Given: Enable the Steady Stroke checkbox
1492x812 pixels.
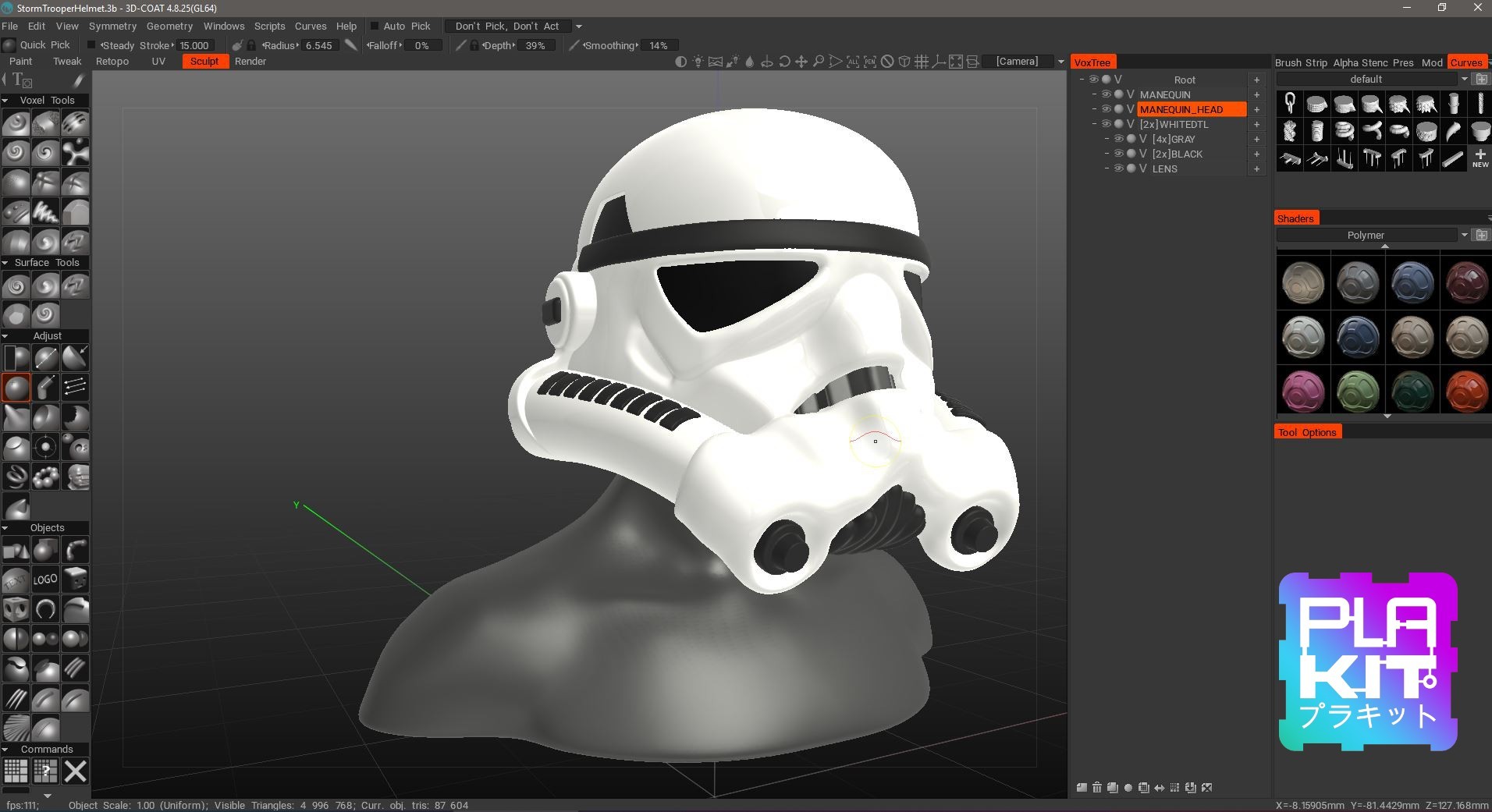Looking at the screenshot, I should pyautogui.click(x=91, y=45).
